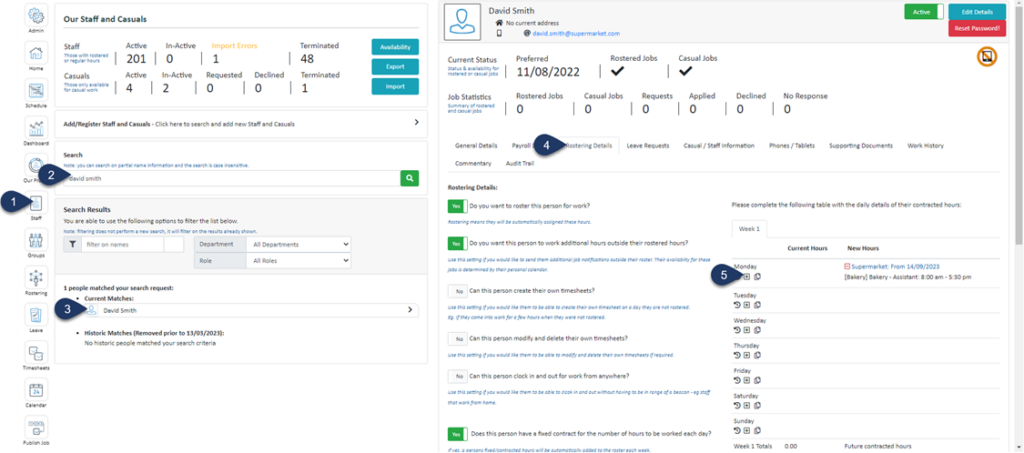
Task: Select the Week 1 tab
Action: click(750, 229)
